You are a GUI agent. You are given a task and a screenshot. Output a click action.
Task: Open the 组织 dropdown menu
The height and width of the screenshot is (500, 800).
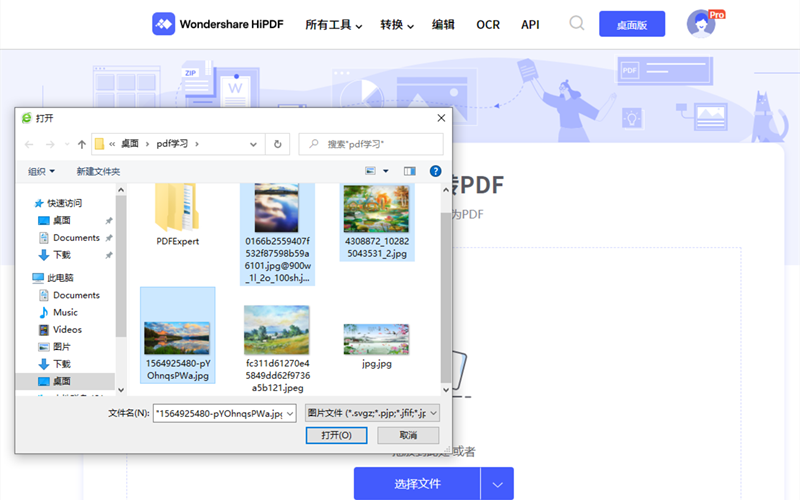click(41, 171)
